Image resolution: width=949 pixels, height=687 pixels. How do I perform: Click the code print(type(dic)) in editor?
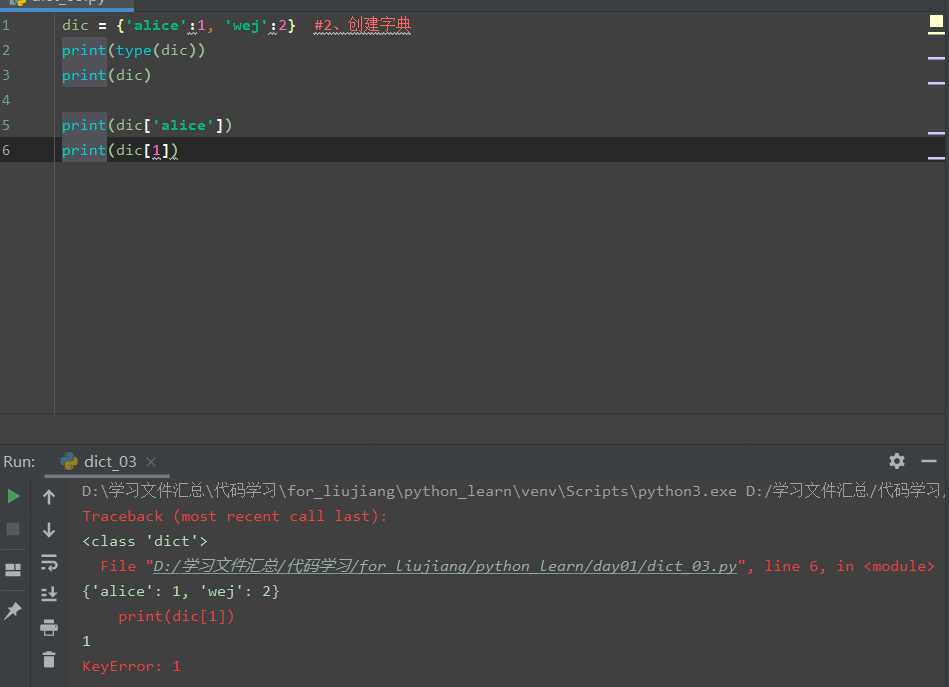click(x=134, y=50)
